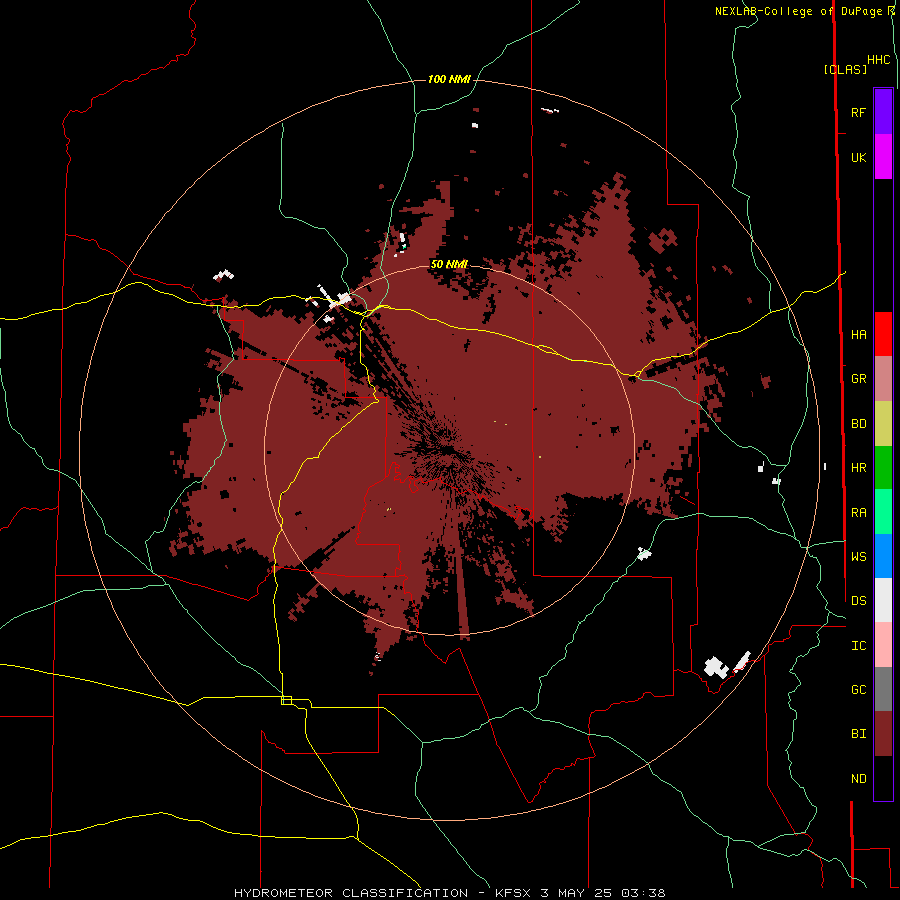Click the 'BD' legend label
Image resolution: width=900 pixels, height=900 pixels.
[x=858, y=424]
